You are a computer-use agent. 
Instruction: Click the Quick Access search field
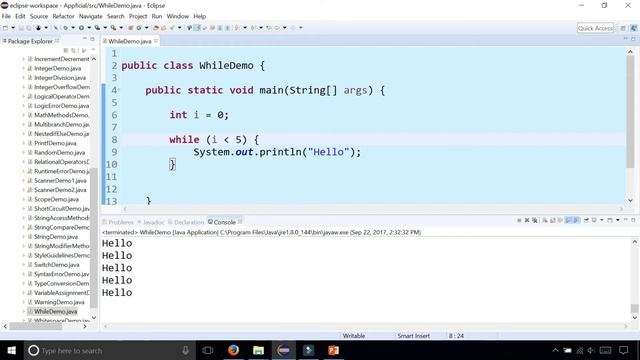tap(595, 28)
